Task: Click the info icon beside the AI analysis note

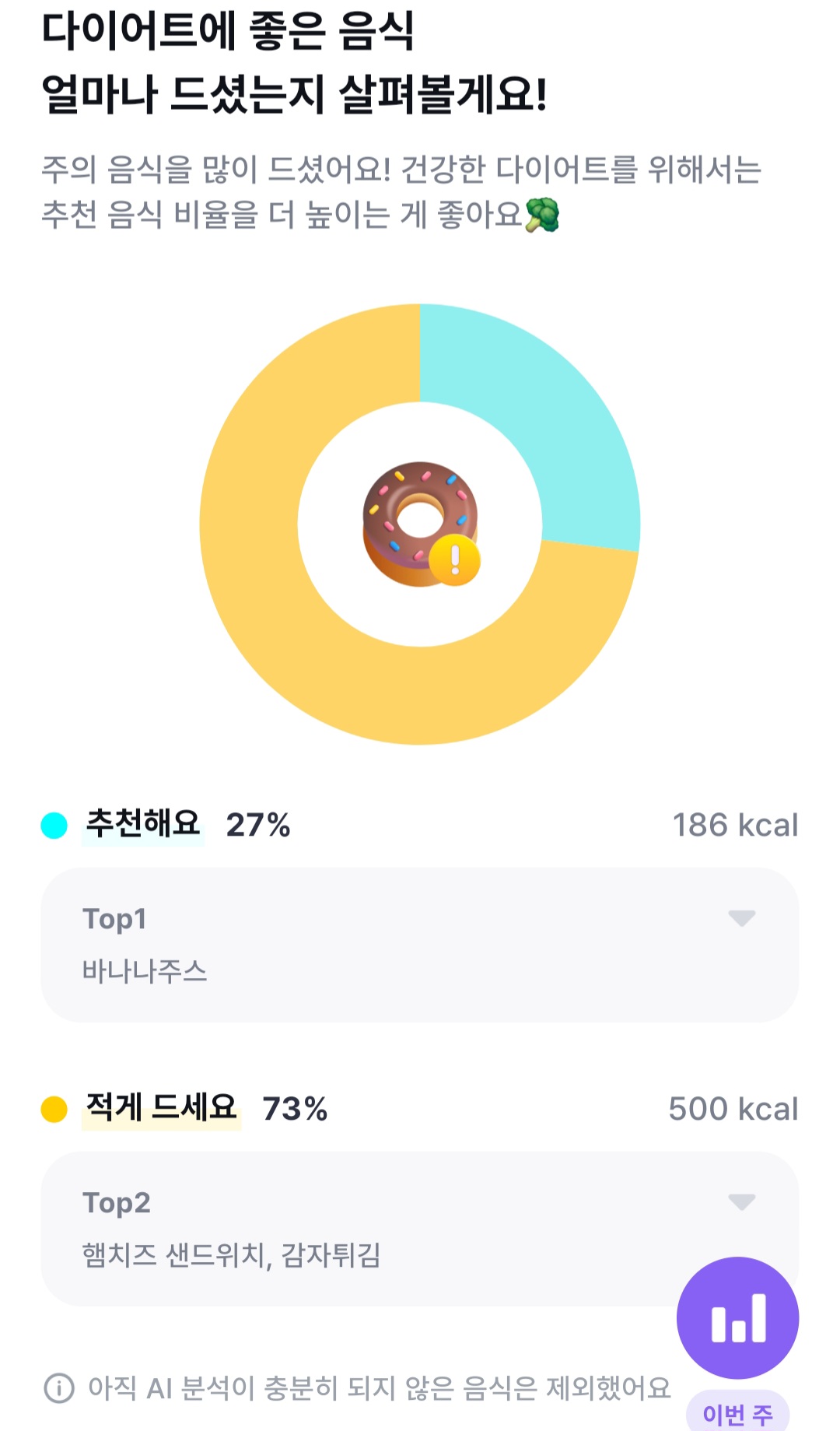Action: click(59, 1388)
